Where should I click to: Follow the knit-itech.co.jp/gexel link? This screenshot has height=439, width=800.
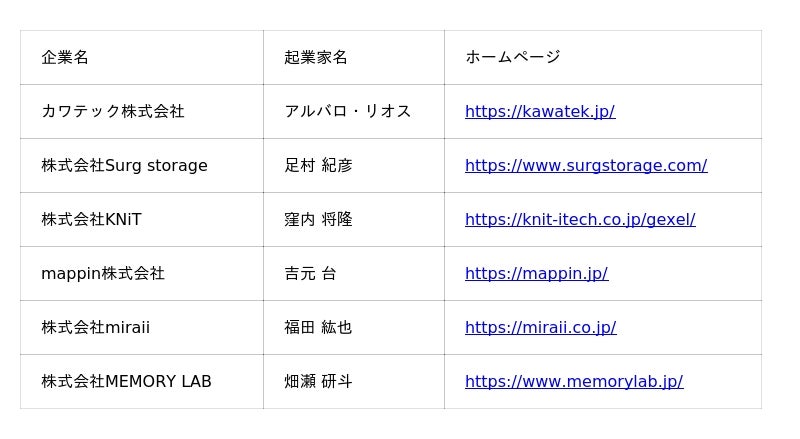(579, 219)
